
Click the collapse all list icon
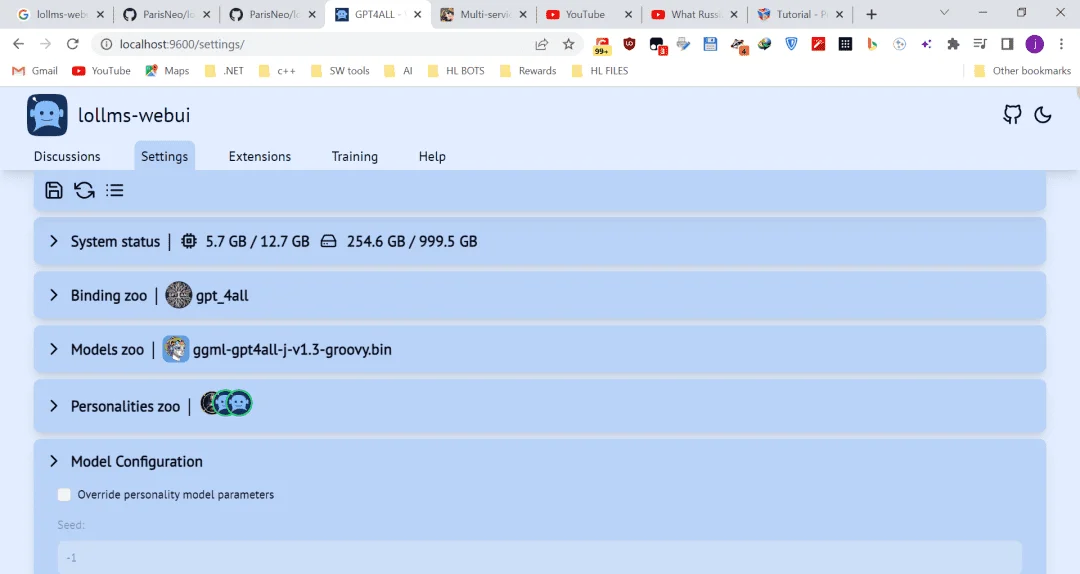point(114,190)
